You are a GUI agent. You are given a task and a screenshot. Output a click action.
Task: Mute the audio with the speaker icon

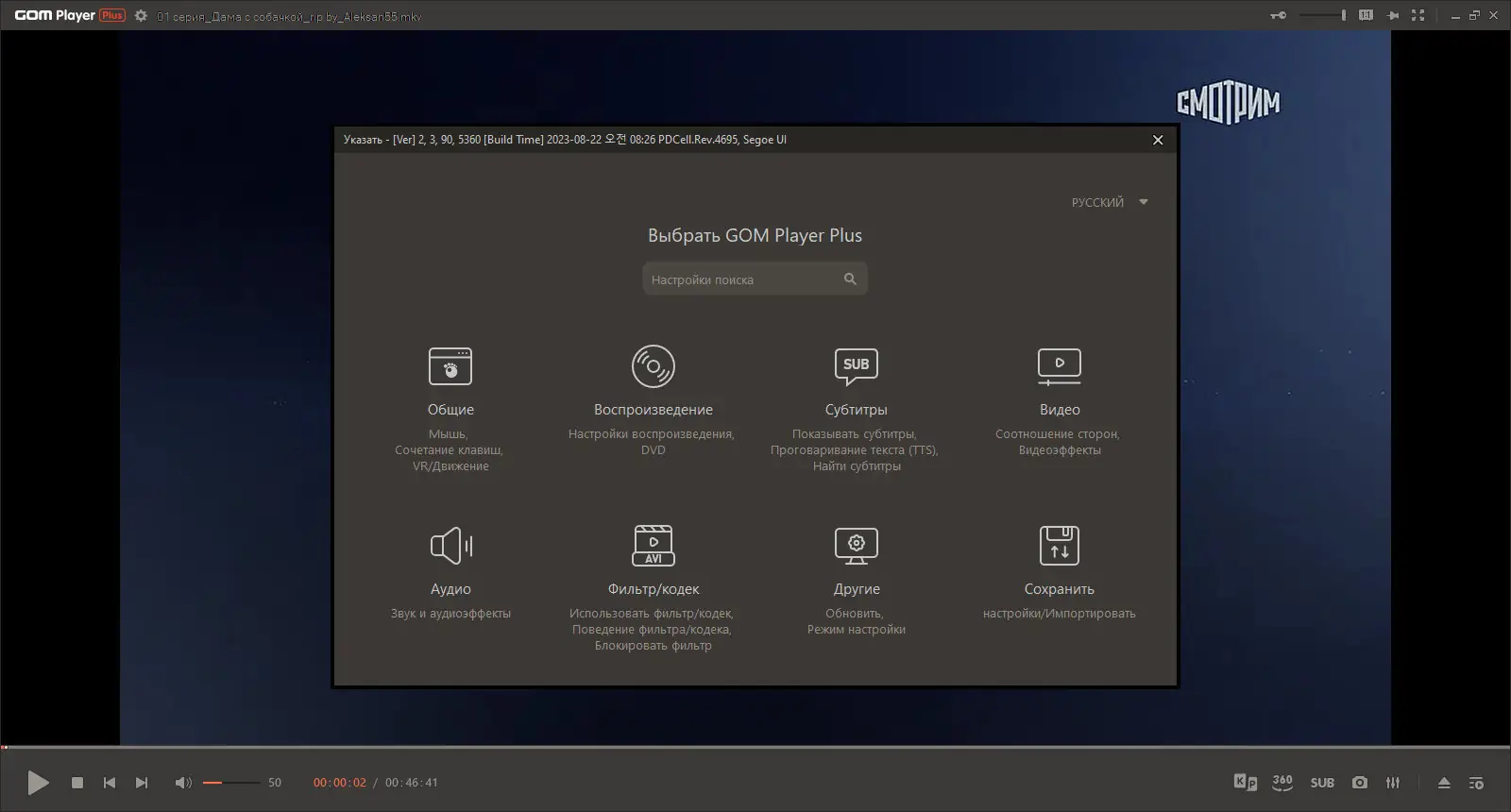point(183,782)
